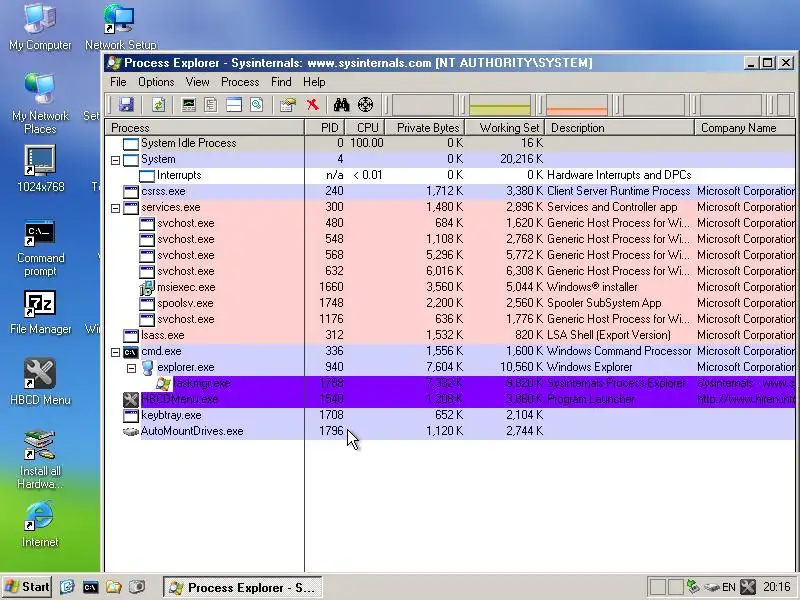Open the My Computer desktop icon
The image size is (800, 600).
tap(40, 26)
